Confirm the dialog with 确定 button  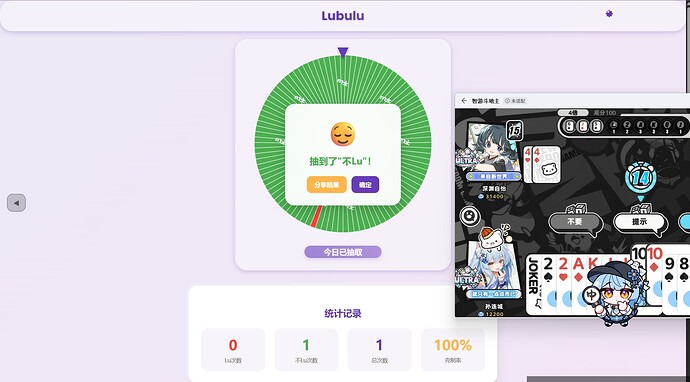[365, 185]
